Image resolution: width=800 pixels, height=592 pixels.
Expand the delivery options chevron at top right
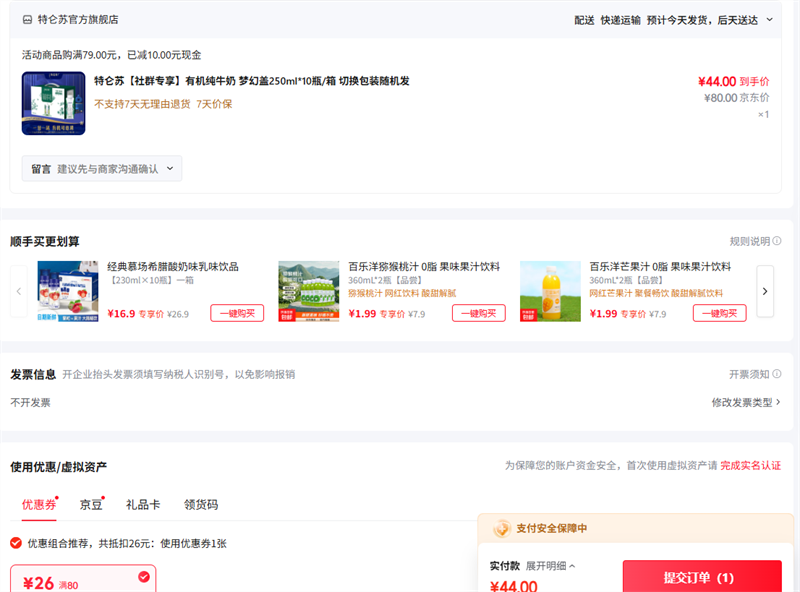pyautogui.click(x=769, y=19)
